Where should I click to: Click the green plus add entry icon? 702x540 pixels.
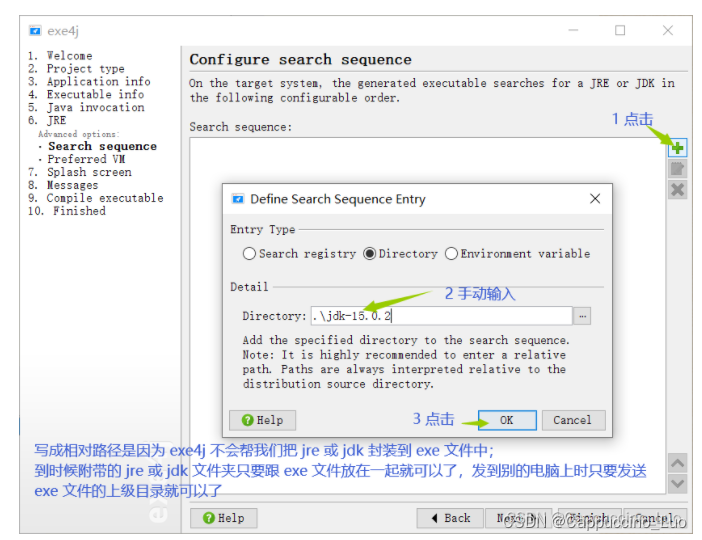677,148
